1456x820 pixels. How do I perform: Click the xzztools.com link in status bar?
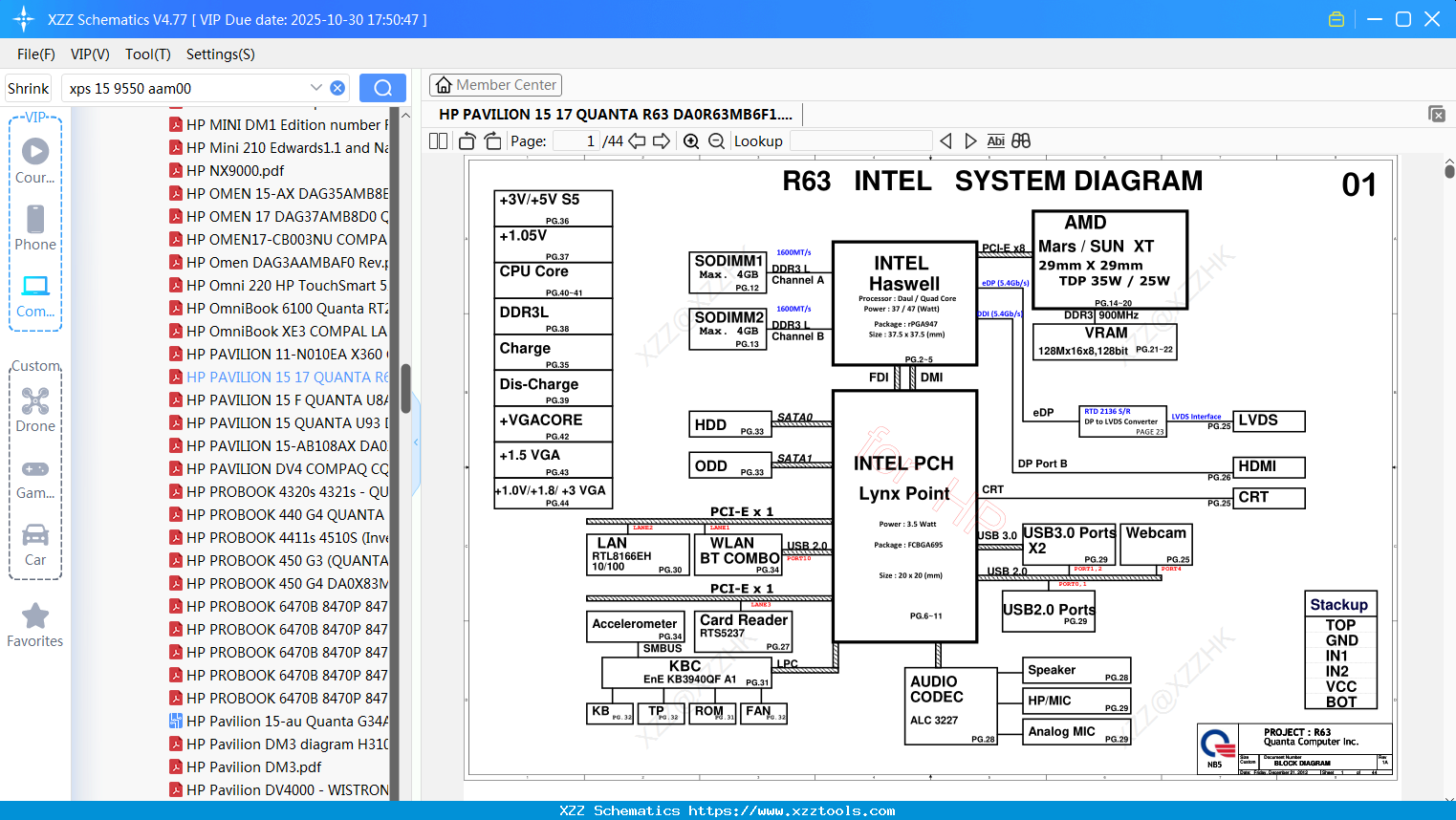click(792, 810)
